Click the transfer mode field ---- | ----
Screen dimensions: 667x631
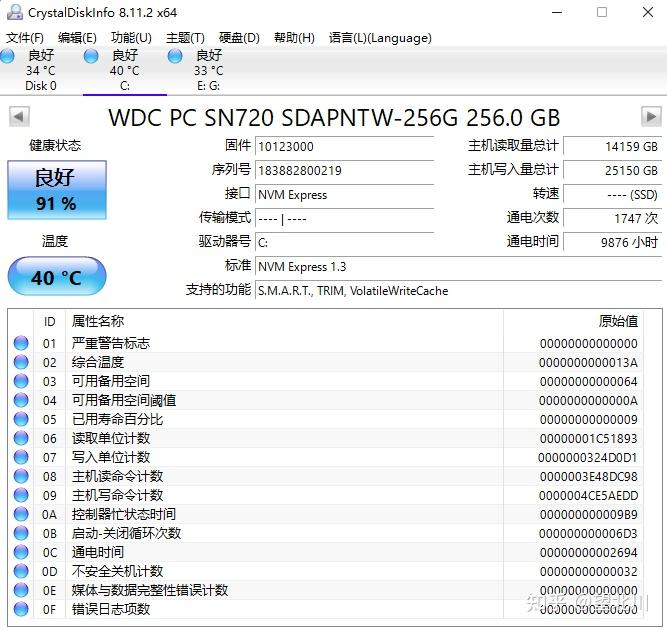pyautogui.click(x=344, y=219)
